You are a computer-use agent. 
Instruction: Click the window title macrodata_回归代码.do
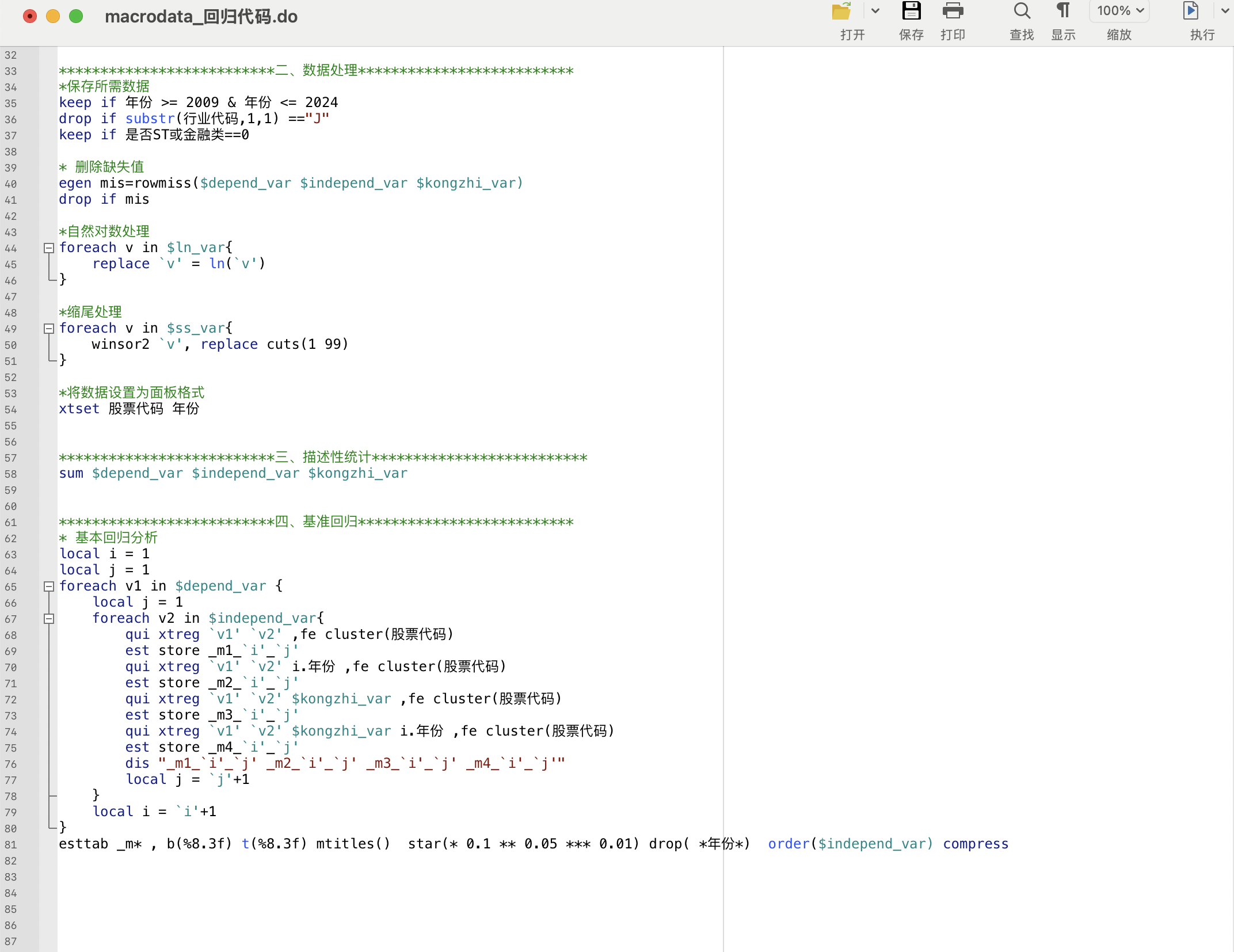(201, 17)
